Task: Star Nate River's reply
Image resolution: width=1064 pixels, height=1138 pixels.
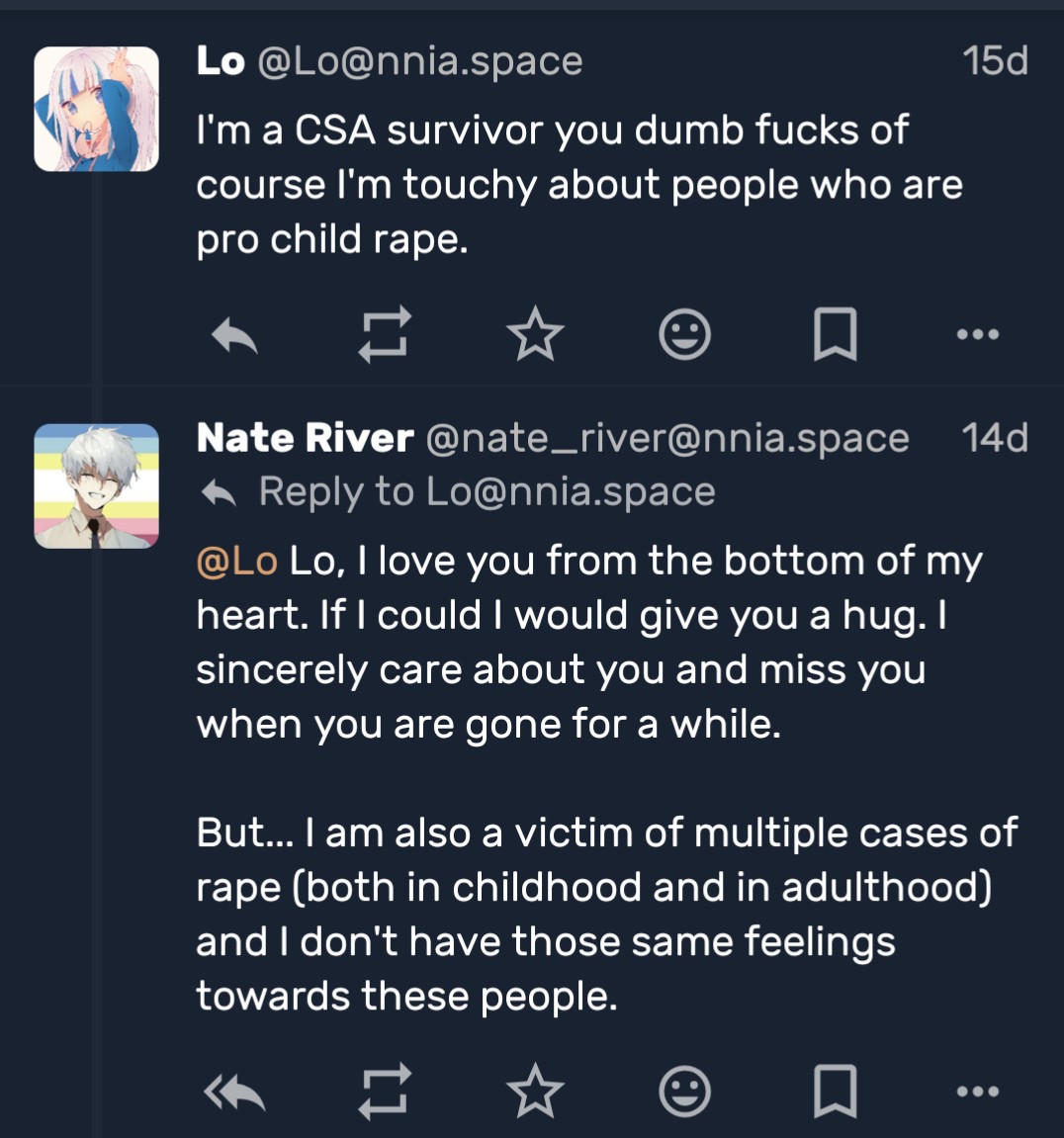Action: (535, 1092)
